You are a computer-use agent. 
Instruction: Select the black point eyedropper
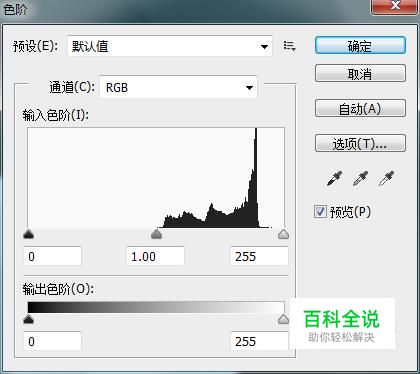pyautogui.click(x=334, y=179)
